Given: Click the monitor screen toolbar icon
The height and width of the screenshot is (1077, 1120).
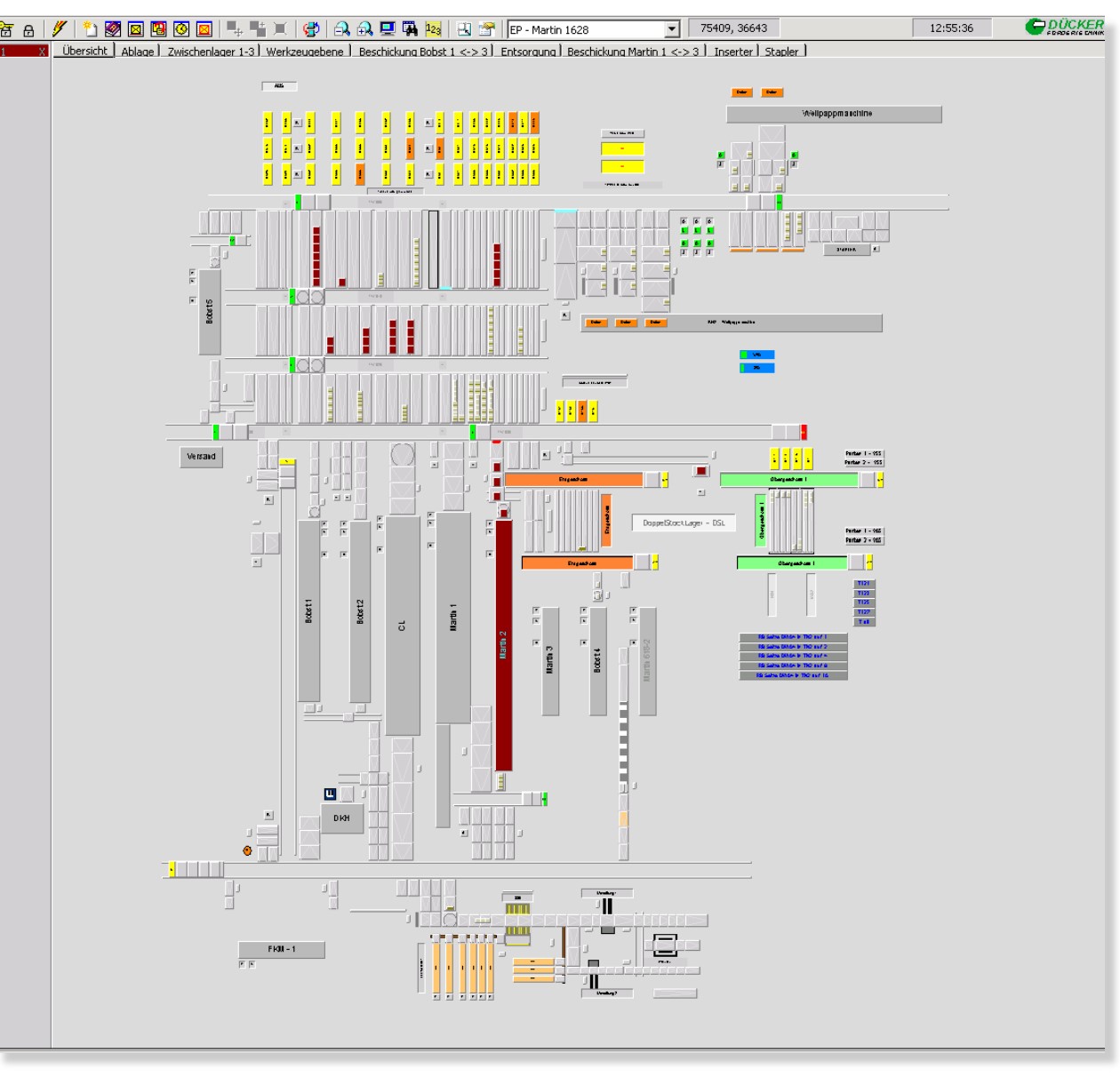Looking at the screenshot, I should pyautogui.click(x=388, y=28).
